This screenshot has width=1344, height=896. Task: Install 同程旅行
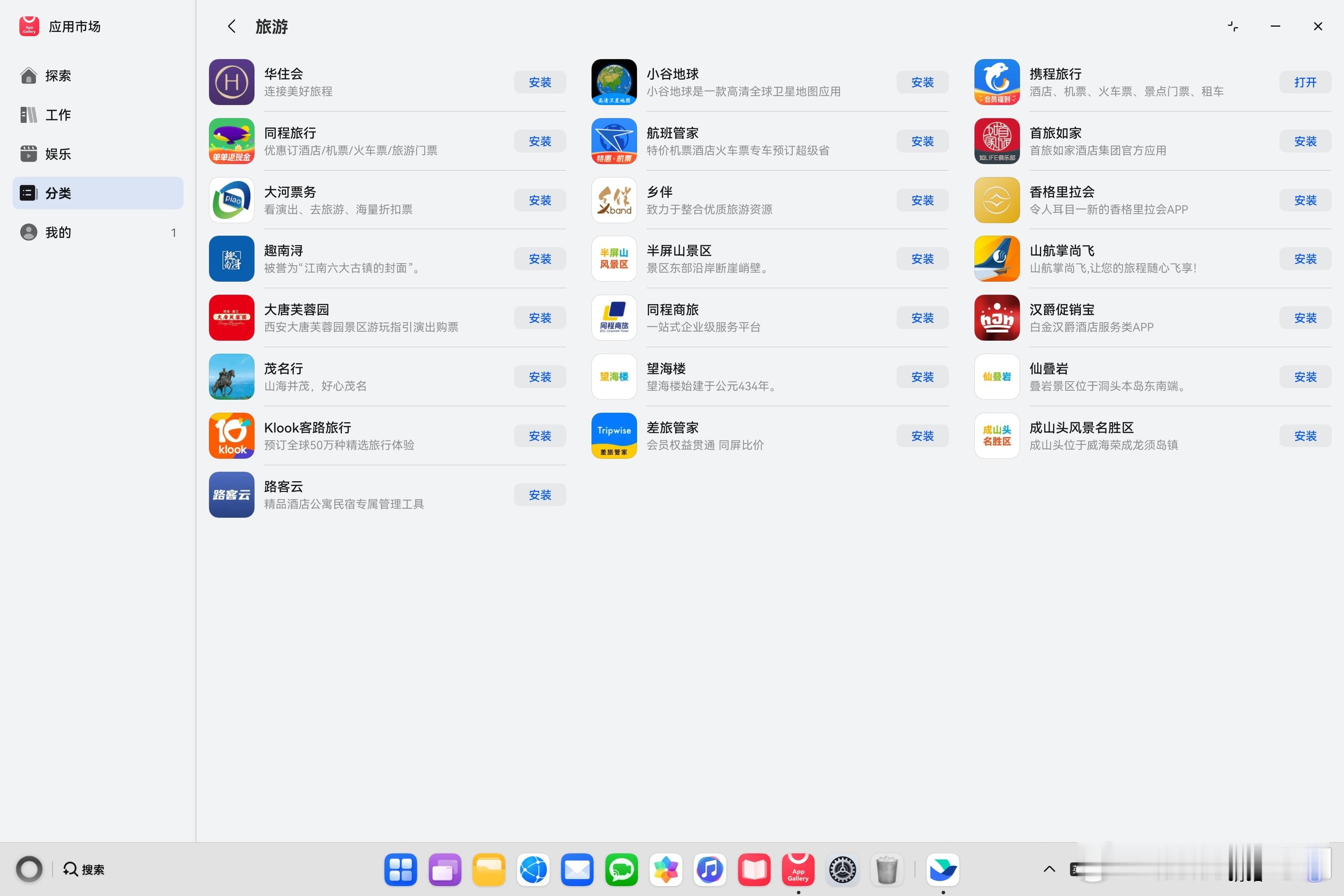click(540, 141)
